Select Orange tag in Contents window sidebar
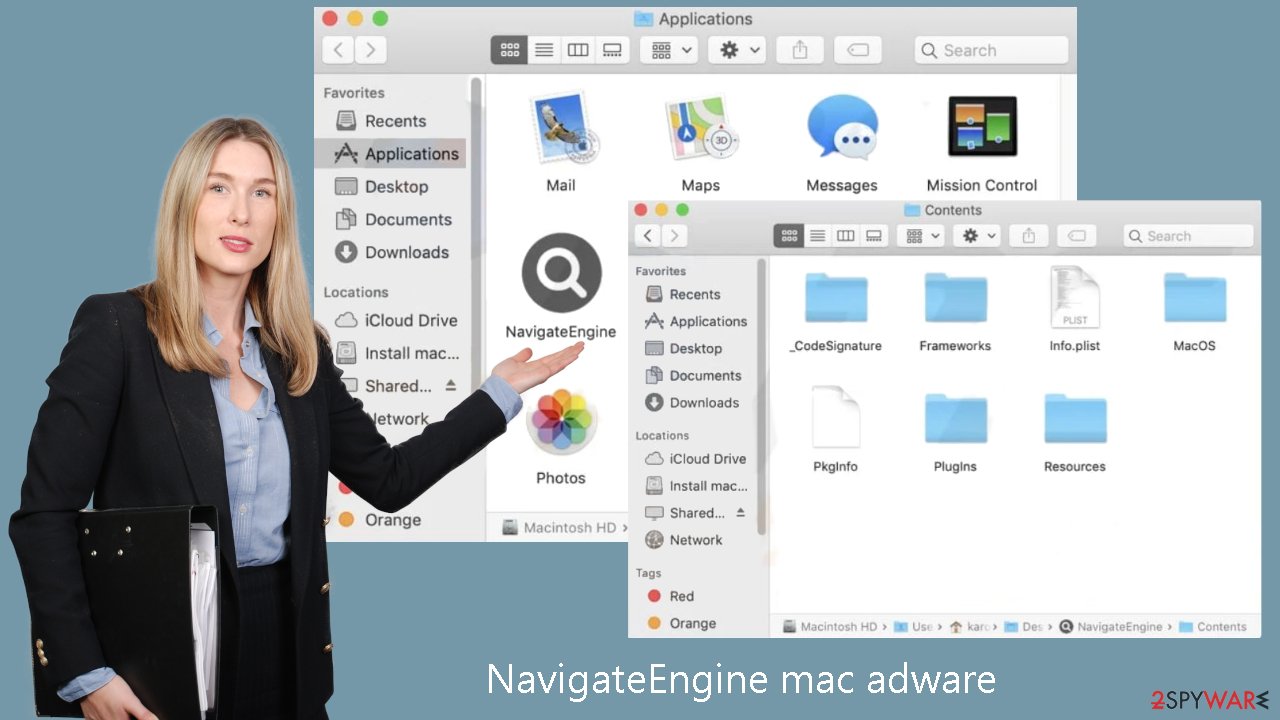Image resolution: width=1280 pixels, height=720 pixels. point(692,623)
